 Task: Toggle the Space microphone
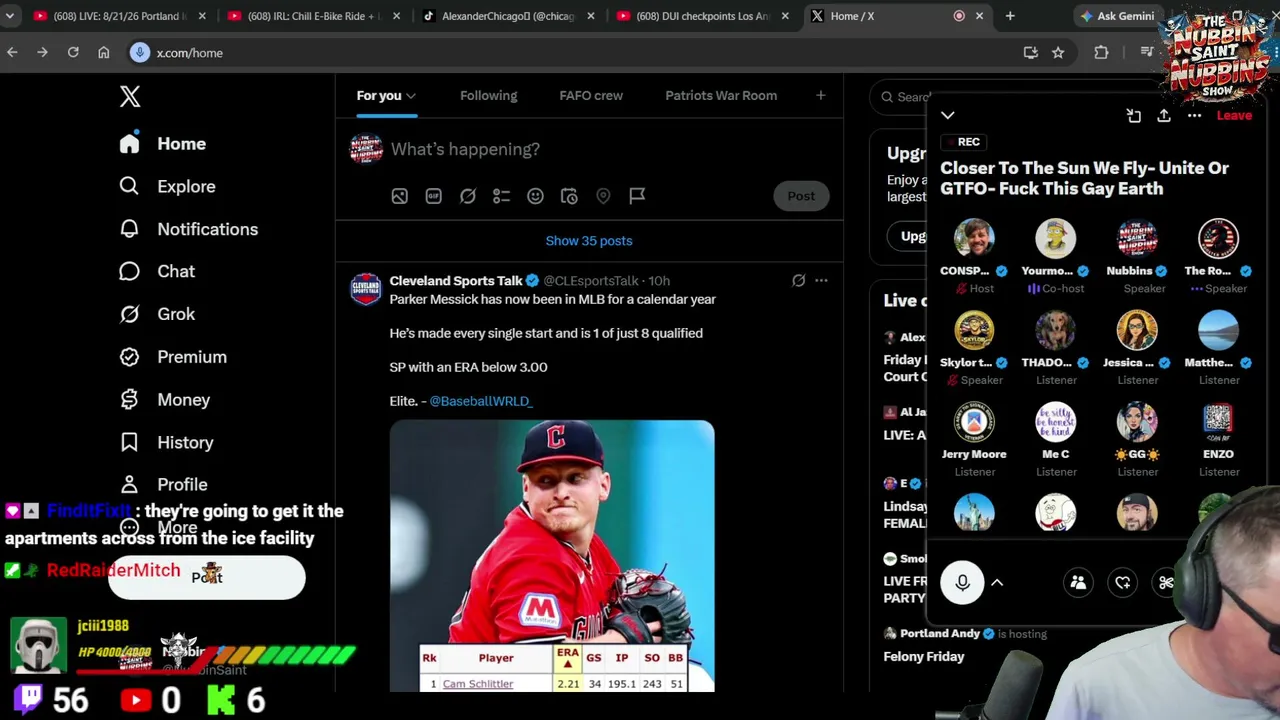coord(962,582)
